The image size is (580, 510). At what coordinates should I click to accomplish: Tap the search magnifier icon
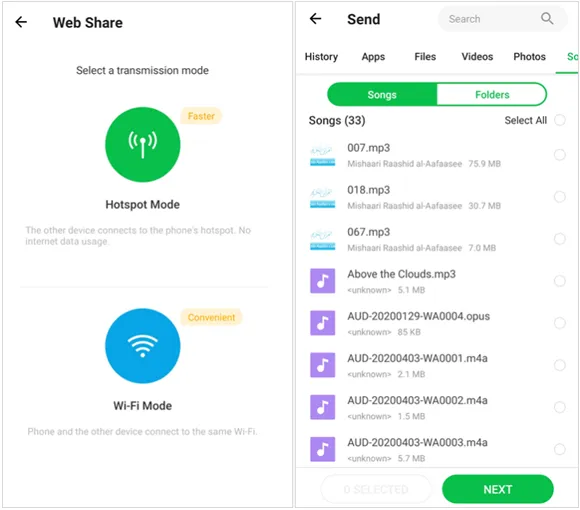(547, 18)
